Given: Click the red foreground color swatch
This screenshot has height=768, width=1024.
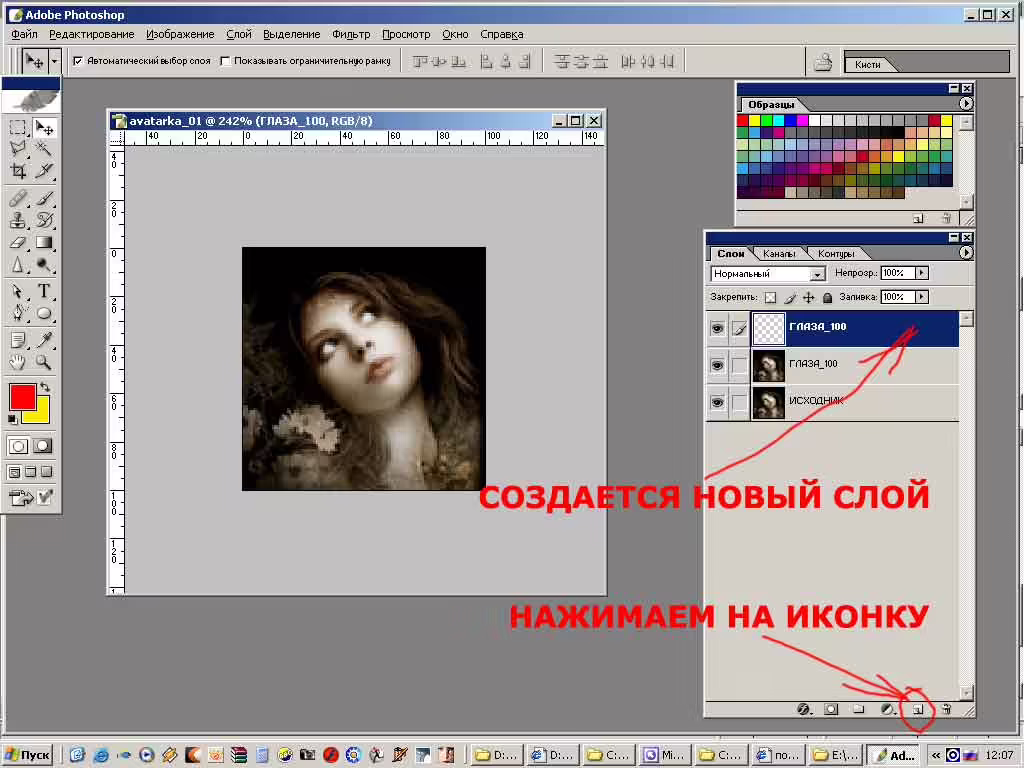Looking at the screenshot, I should tap(22, 397).
